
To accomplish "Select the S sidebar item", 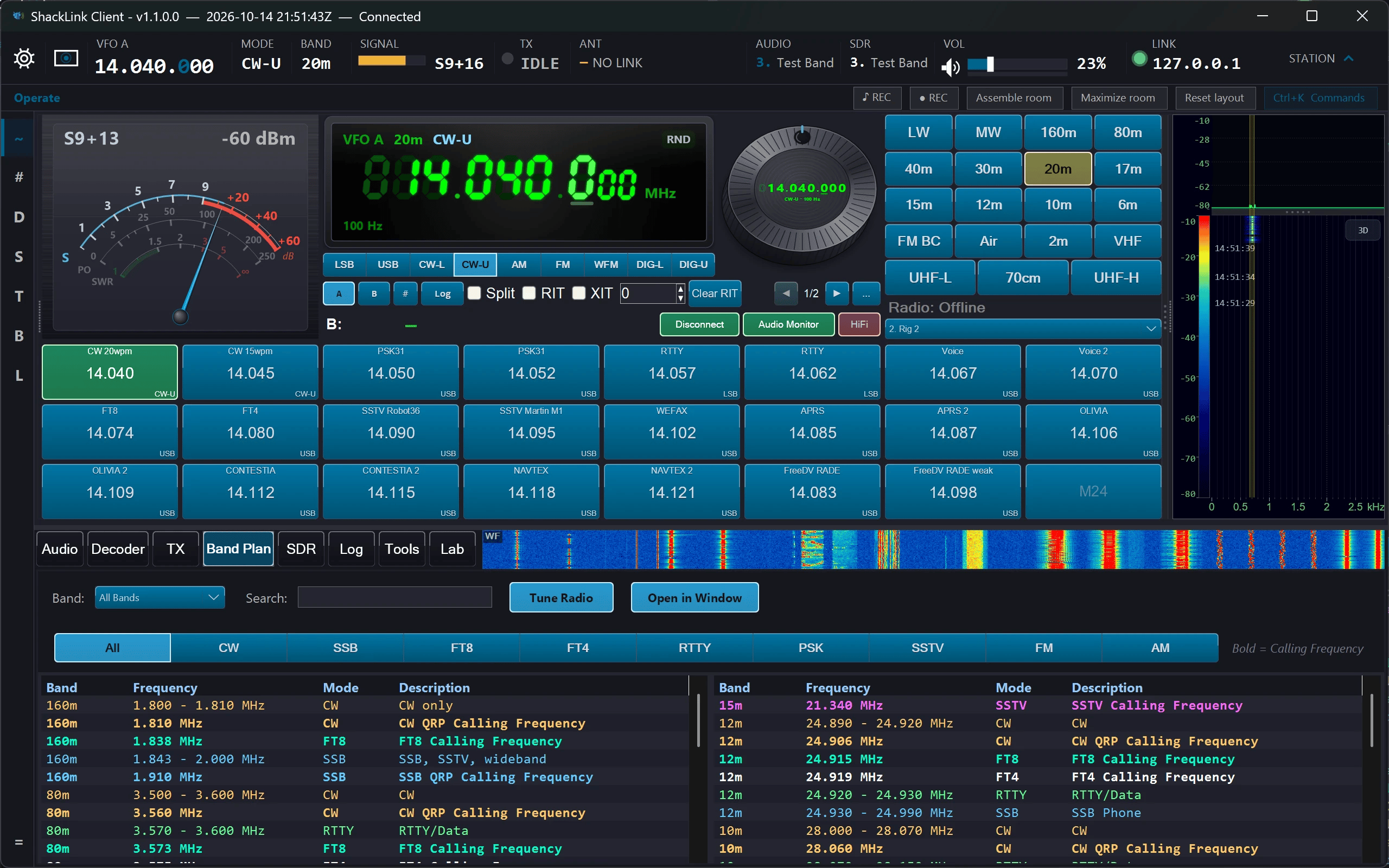I will tap(19, 257).
